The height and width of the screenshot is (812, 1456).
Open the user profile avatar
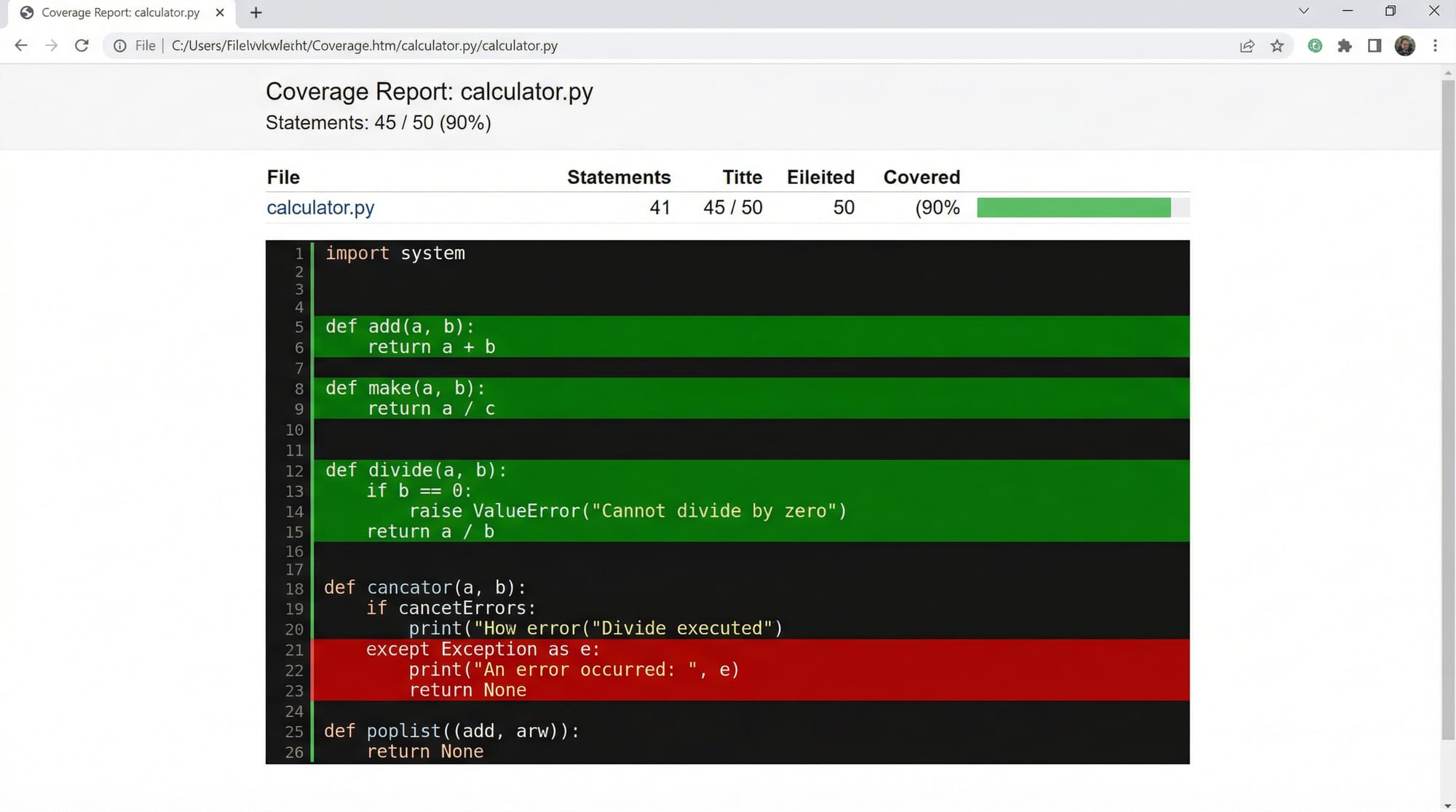coord(1404,46)
